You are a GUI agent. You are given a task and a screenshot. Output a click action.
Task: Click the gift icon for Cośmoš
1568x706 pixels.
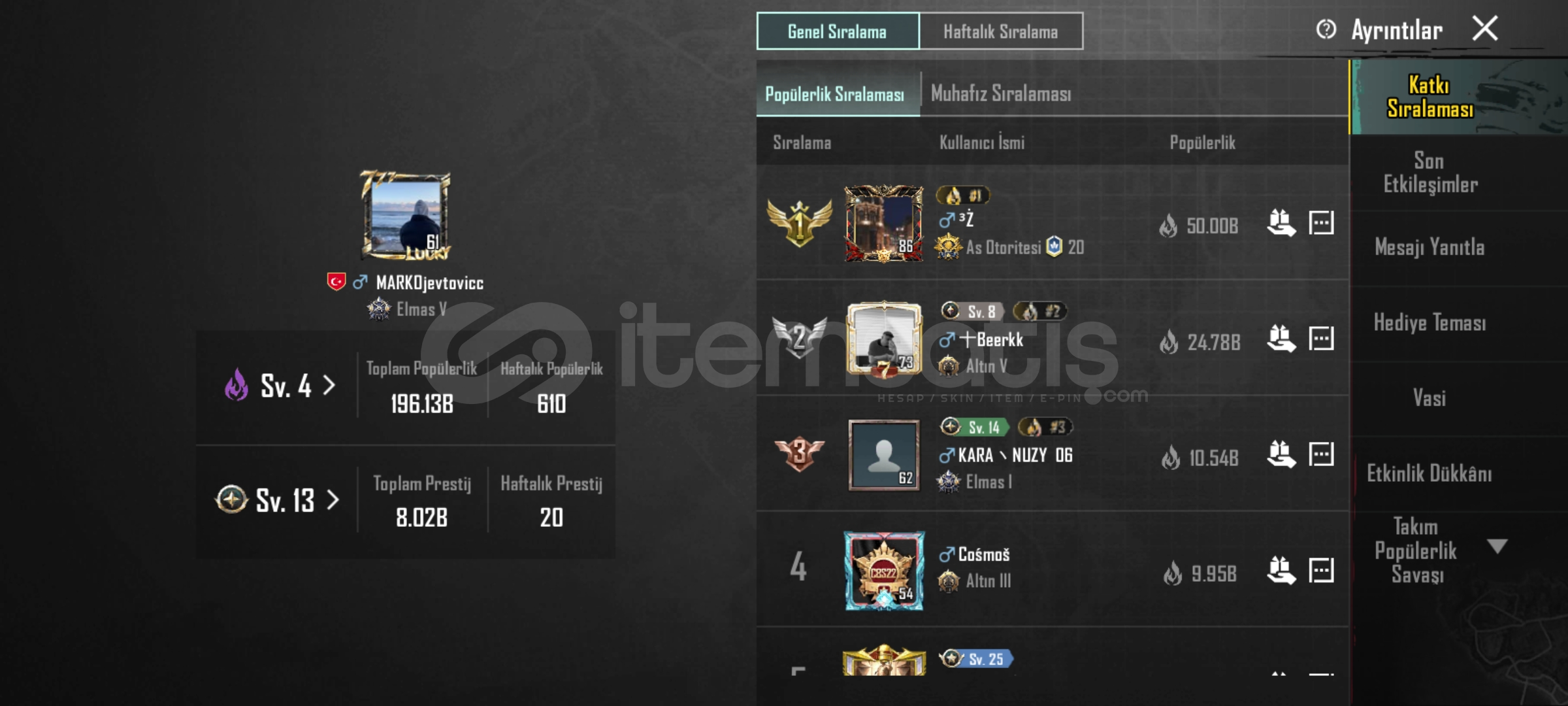coord(1281,571)
